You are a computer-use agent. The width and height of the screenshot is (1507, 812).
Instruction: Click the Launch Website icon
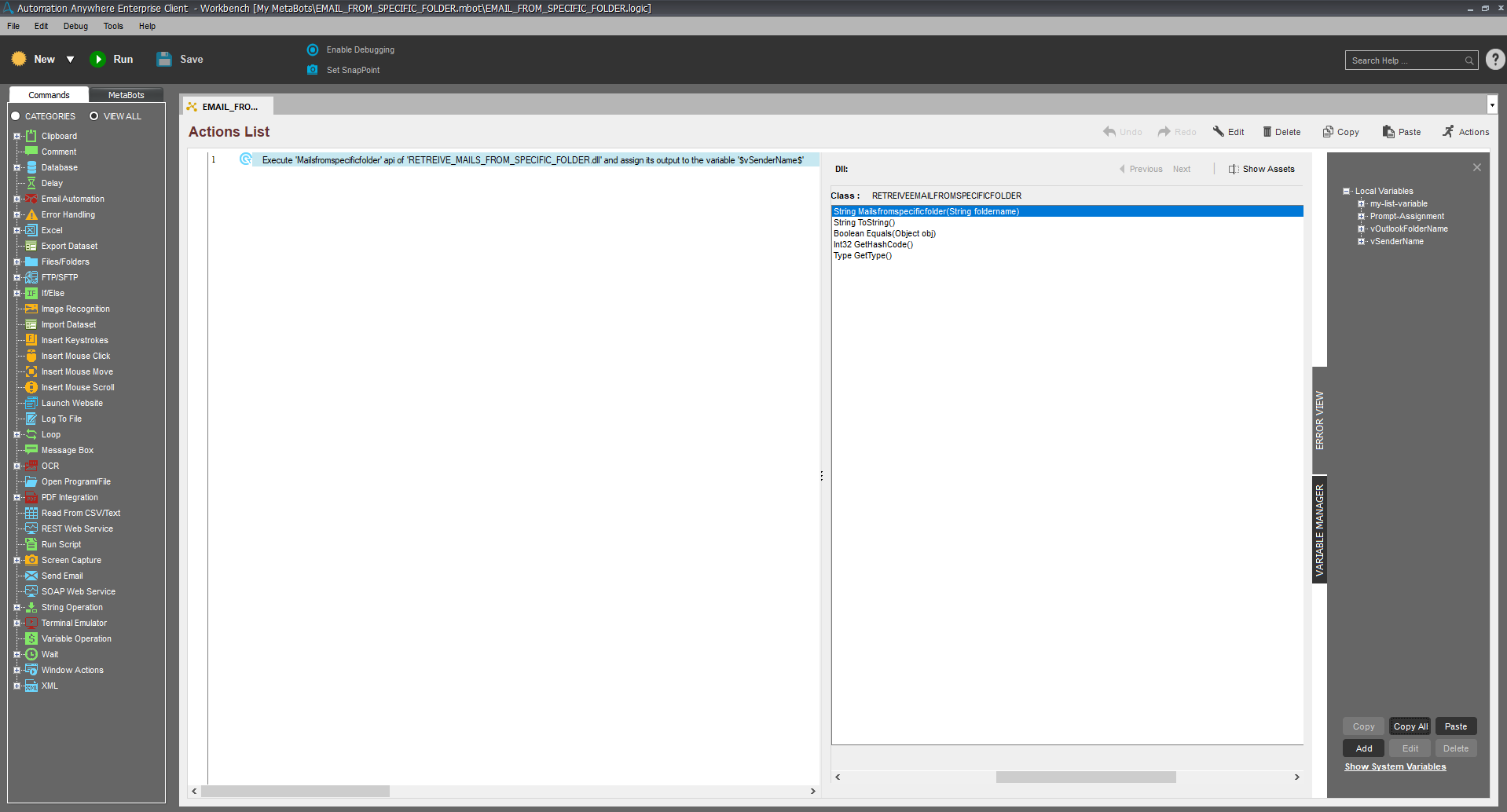(x=31, y=403)
